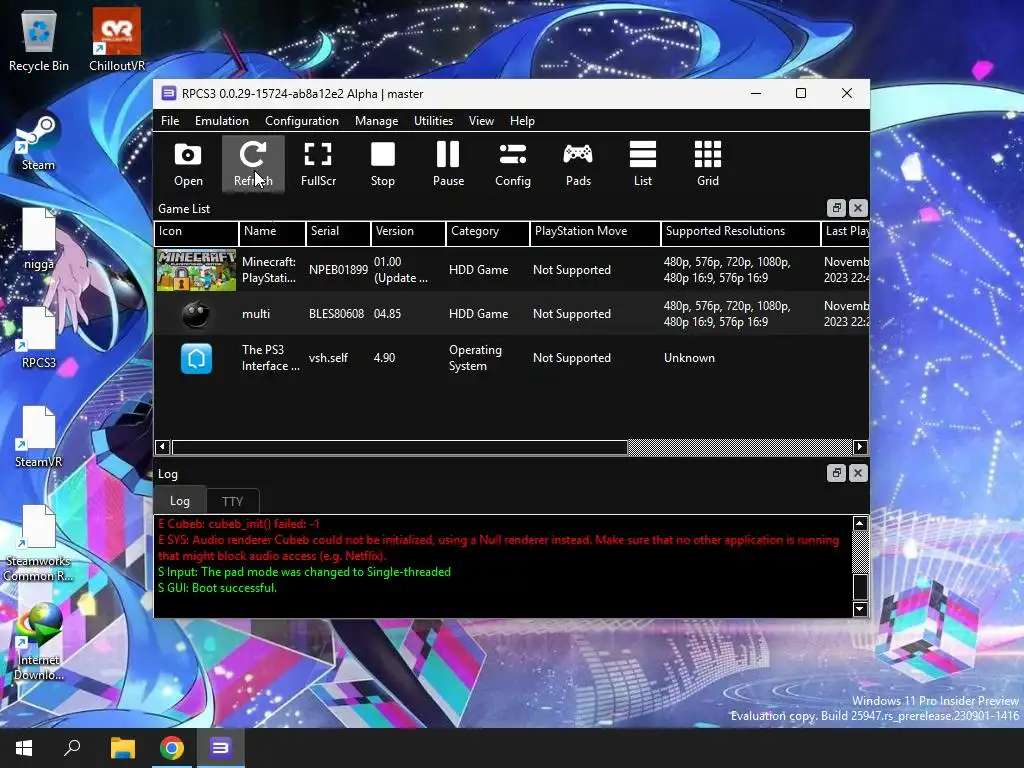The width and height of the screenshot is (1024, 768).
Task: Open the Config settings
Action: 513,164
